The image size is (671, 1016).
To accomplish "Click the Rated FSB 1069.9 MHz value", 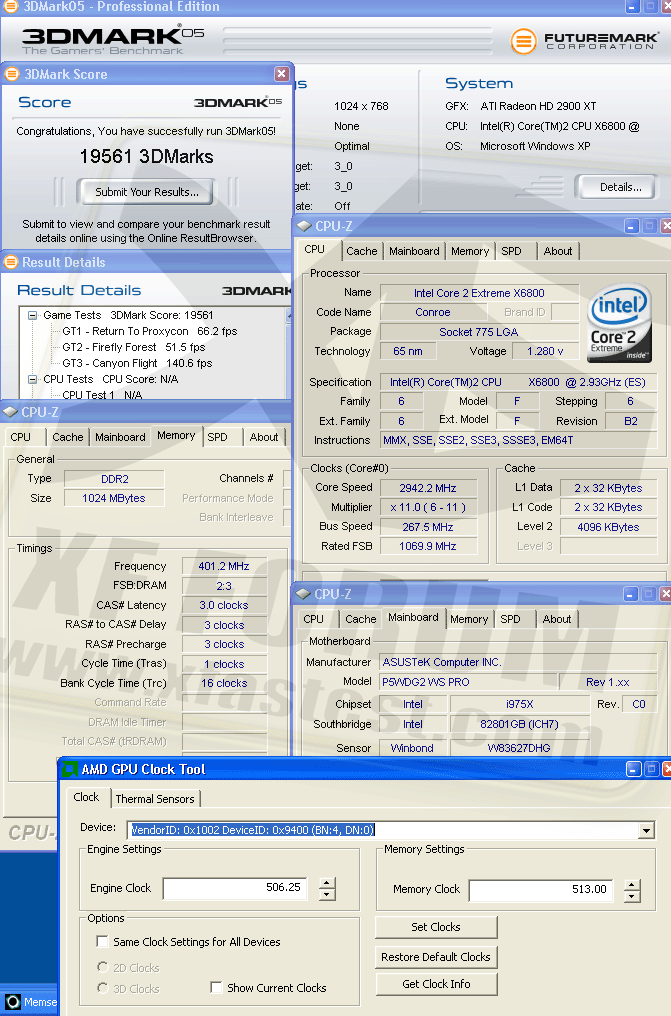I will [428, 546].
